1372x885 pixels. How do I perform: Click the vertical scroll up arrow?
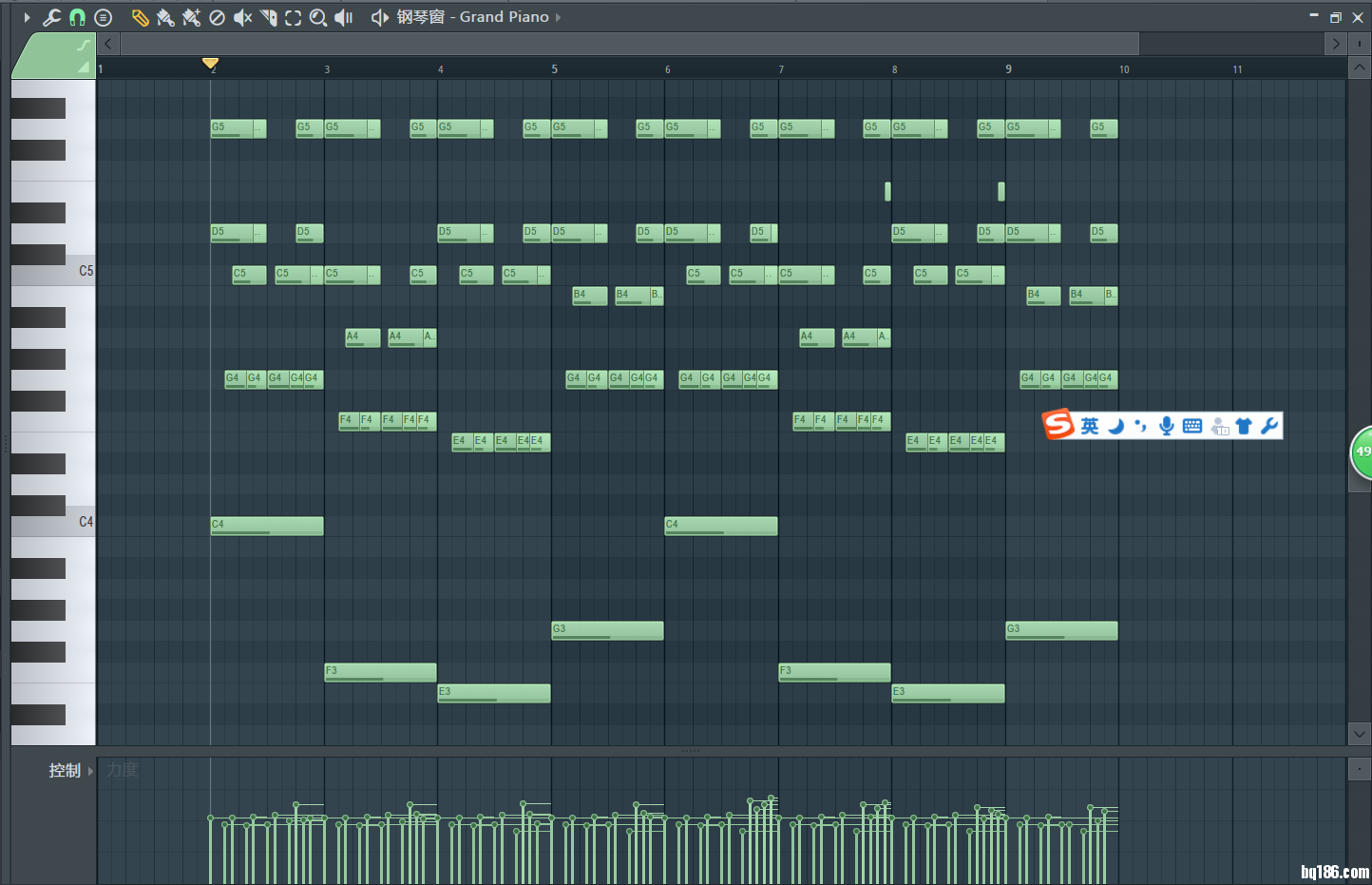tap(1360, 67)
